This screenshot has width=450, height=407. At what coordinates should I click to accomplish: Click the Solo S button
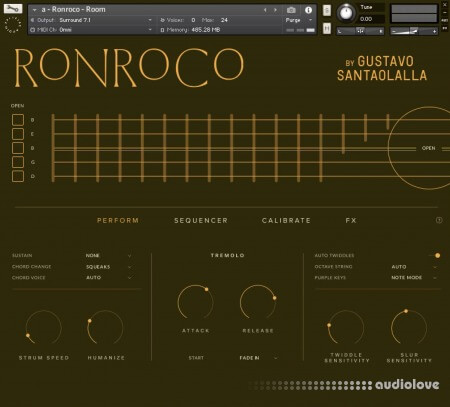[327, 10]
